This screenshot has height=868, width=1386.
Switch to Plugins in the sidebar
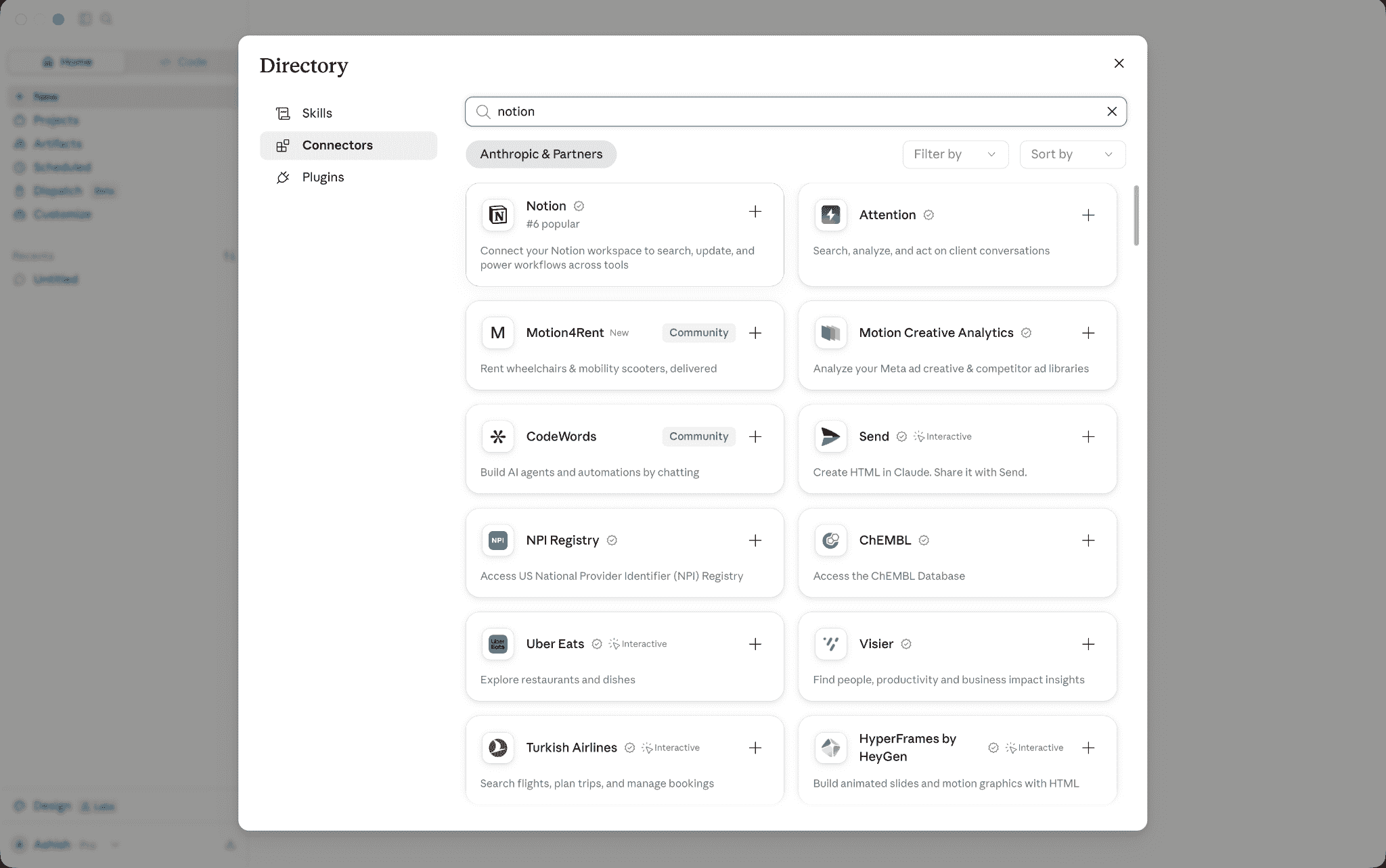348,177
